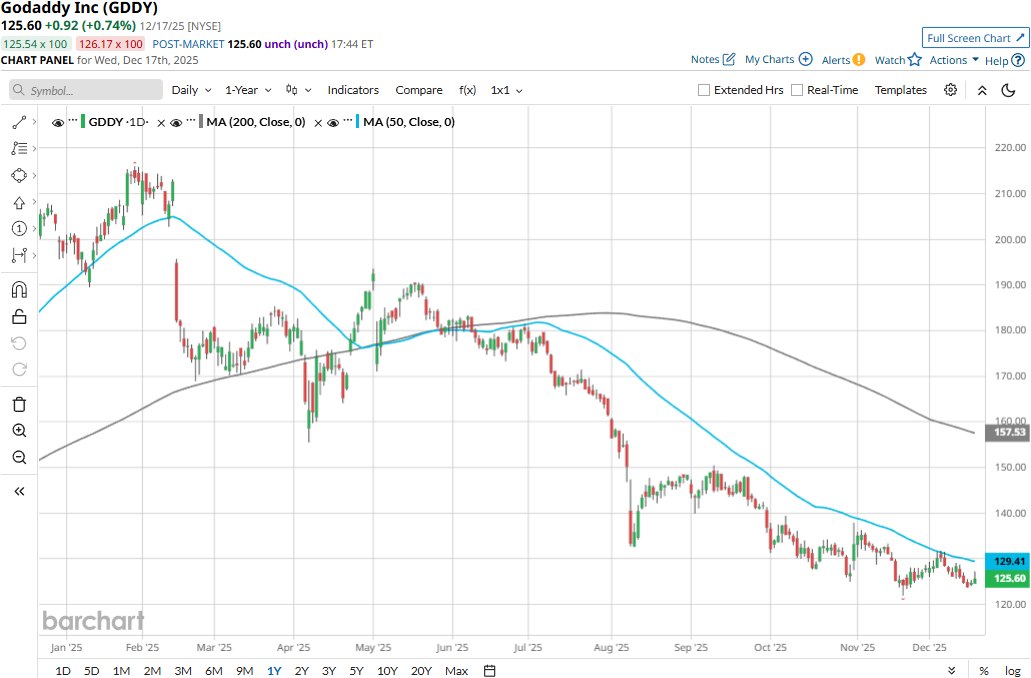Open the Daily frequency dropdown

point(190,90)
